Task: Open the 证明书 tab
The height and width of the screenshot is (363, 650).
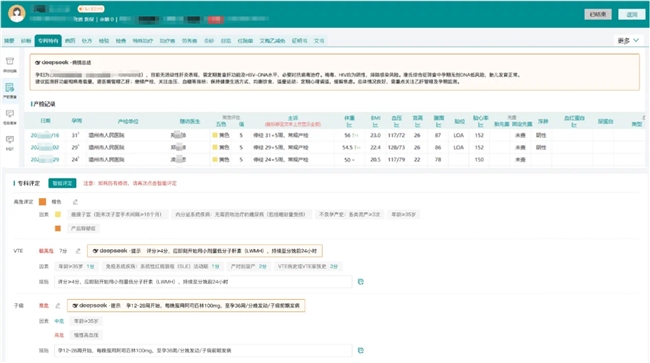Action: click(299, 41)
